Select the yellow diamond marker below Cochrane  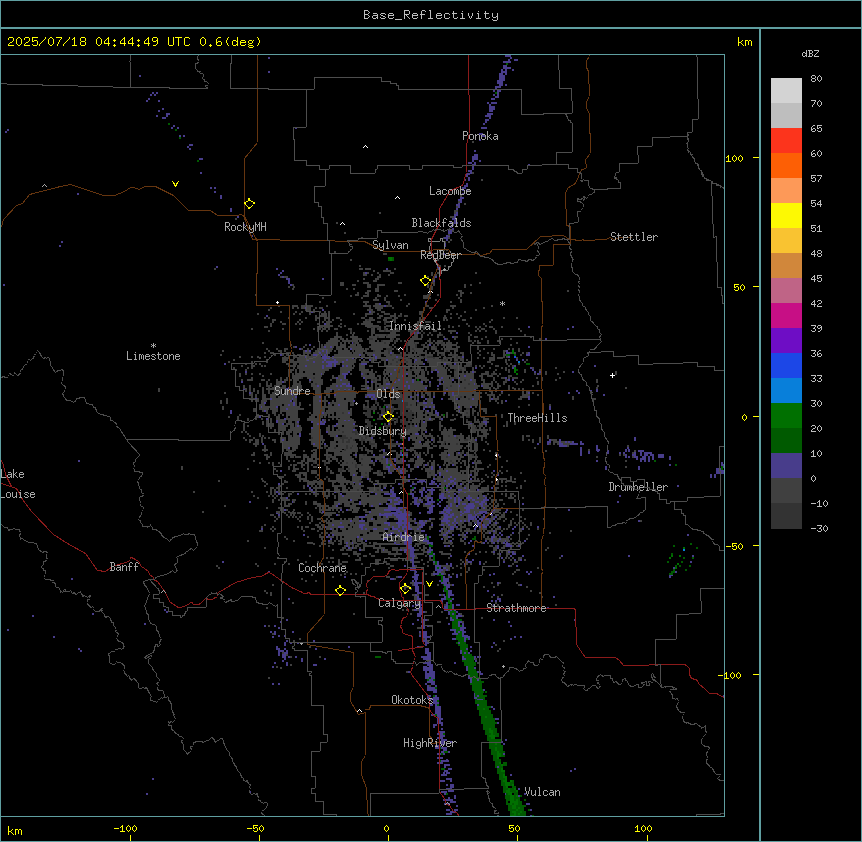click(x=340, y=590)
